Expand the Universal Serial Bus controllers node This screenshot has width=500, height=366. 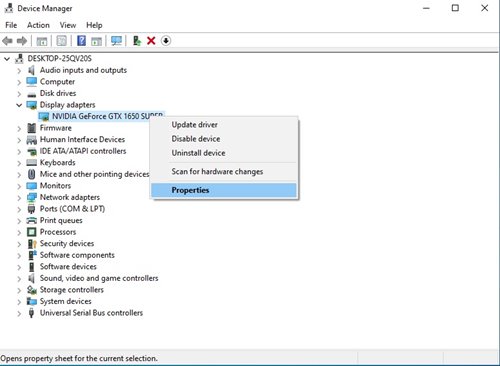click(x=19, y=313)
